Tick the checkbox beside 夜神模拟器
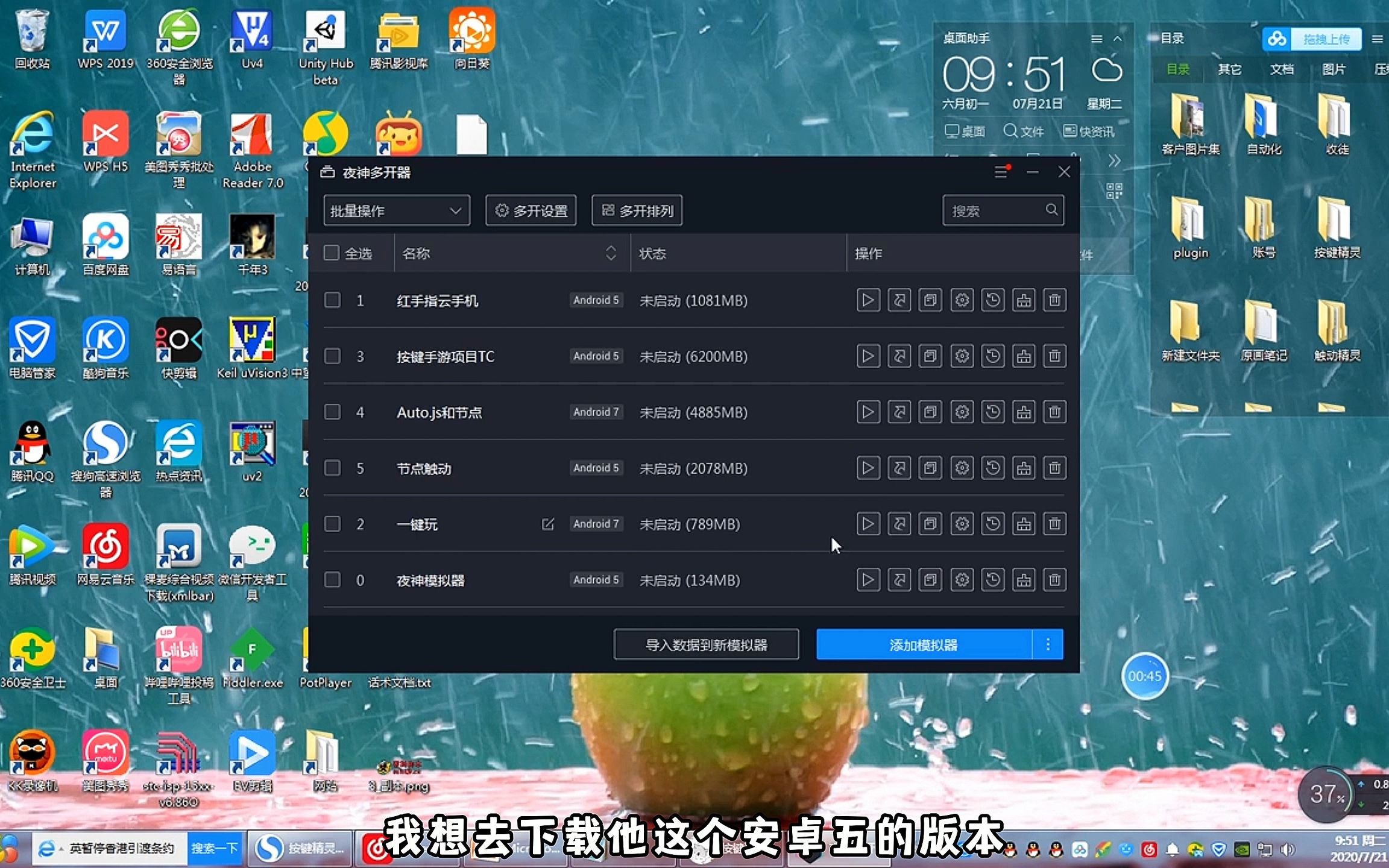 click(332, 580)
